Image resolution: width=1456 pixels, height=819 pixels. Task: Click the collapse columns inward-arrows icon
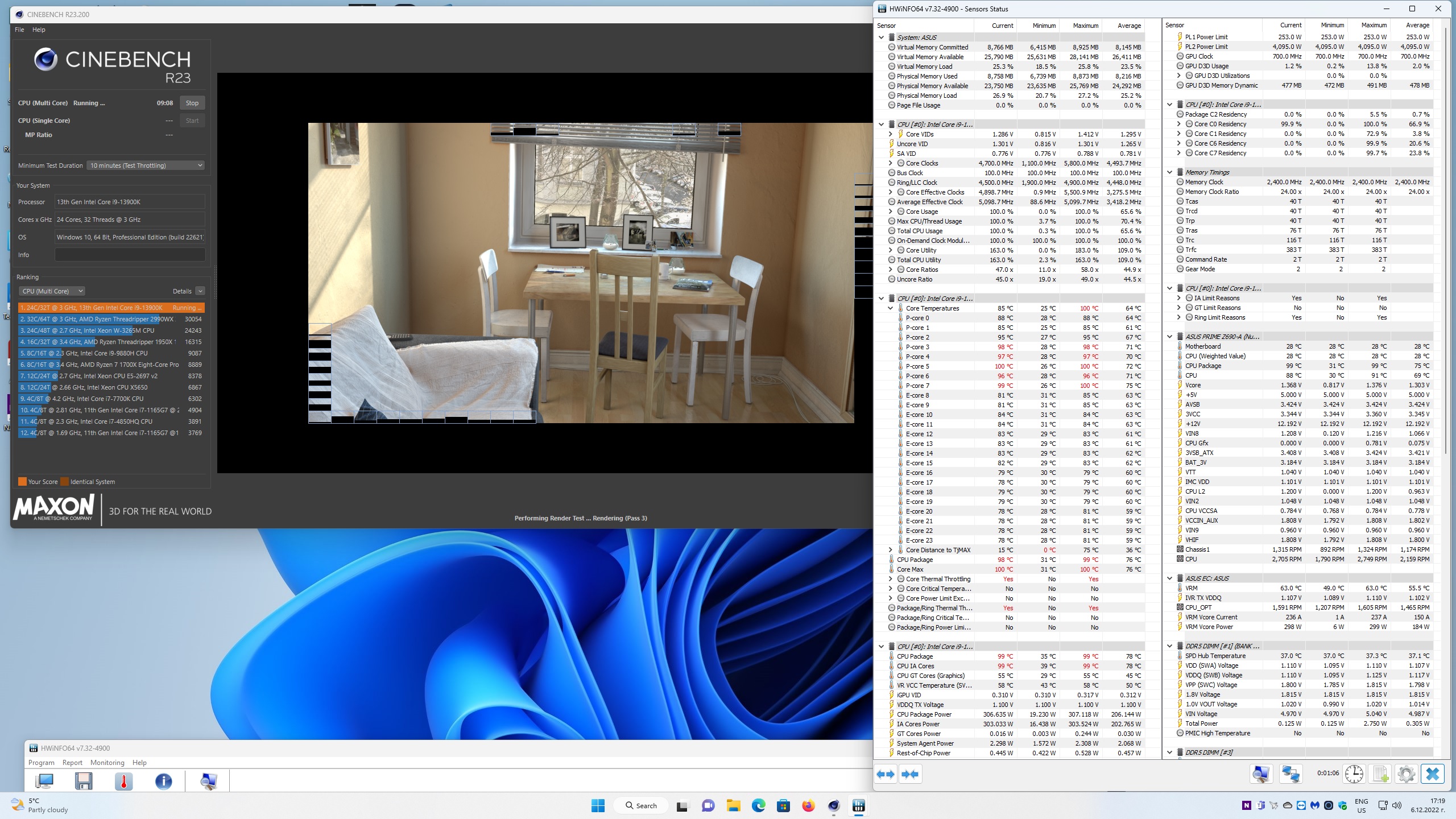pos(910,774)
